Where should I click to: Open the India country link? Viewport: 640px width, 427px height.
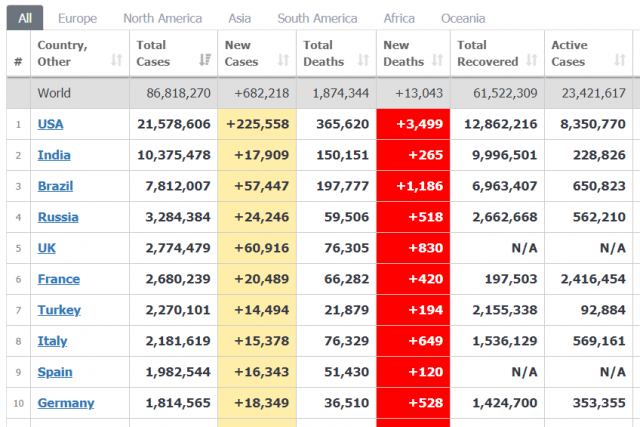(x=54, y=155)
